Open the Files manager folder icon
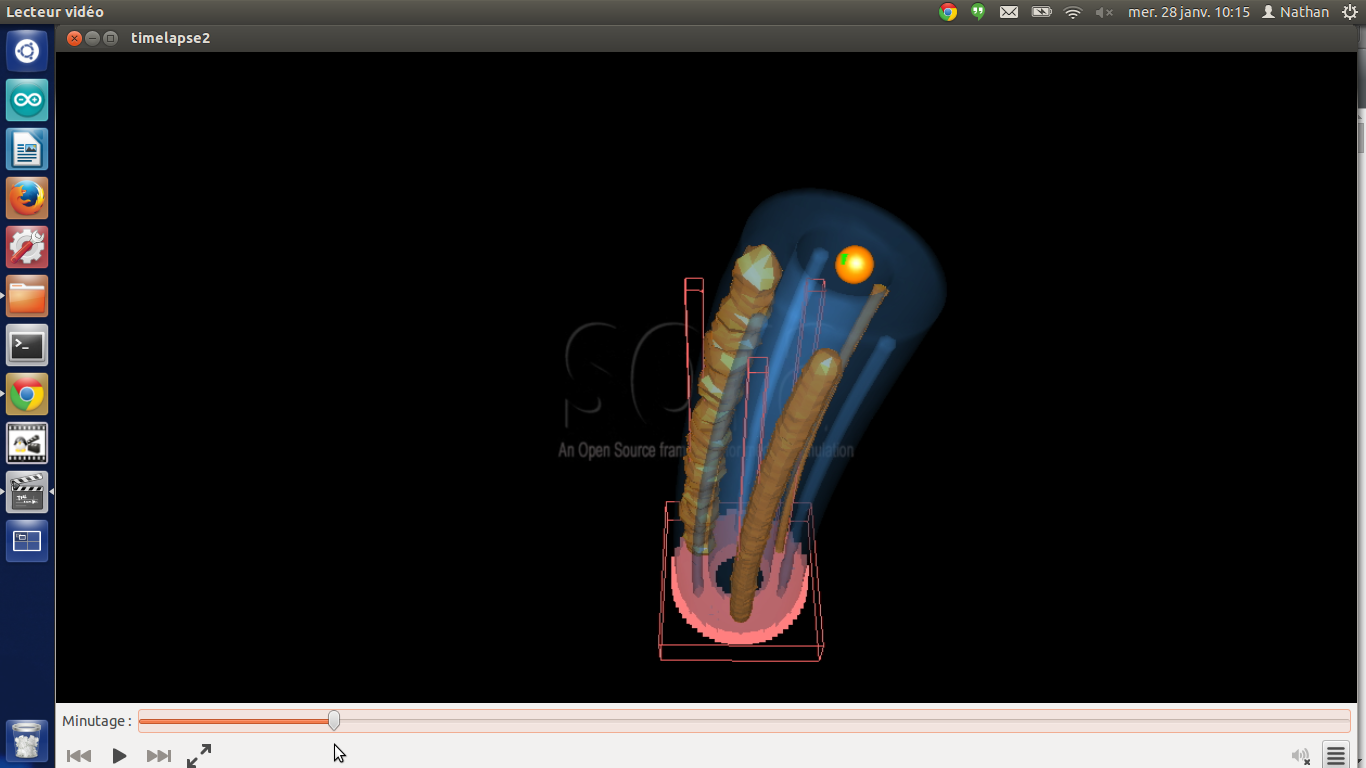Viewport: 1366px width, 768px height. [x=27, y=296]
